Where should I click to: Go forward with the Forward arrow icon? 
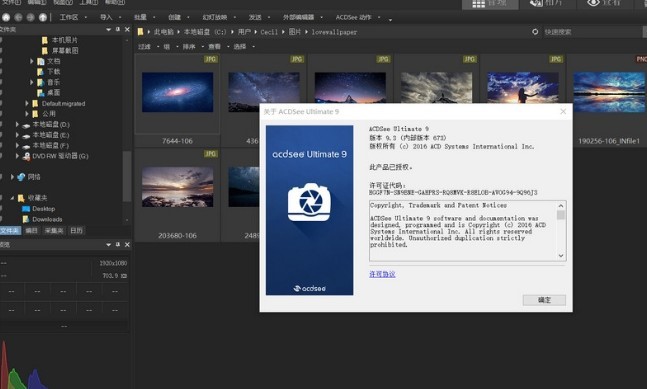pyautogui.click(x=30, y=17)
